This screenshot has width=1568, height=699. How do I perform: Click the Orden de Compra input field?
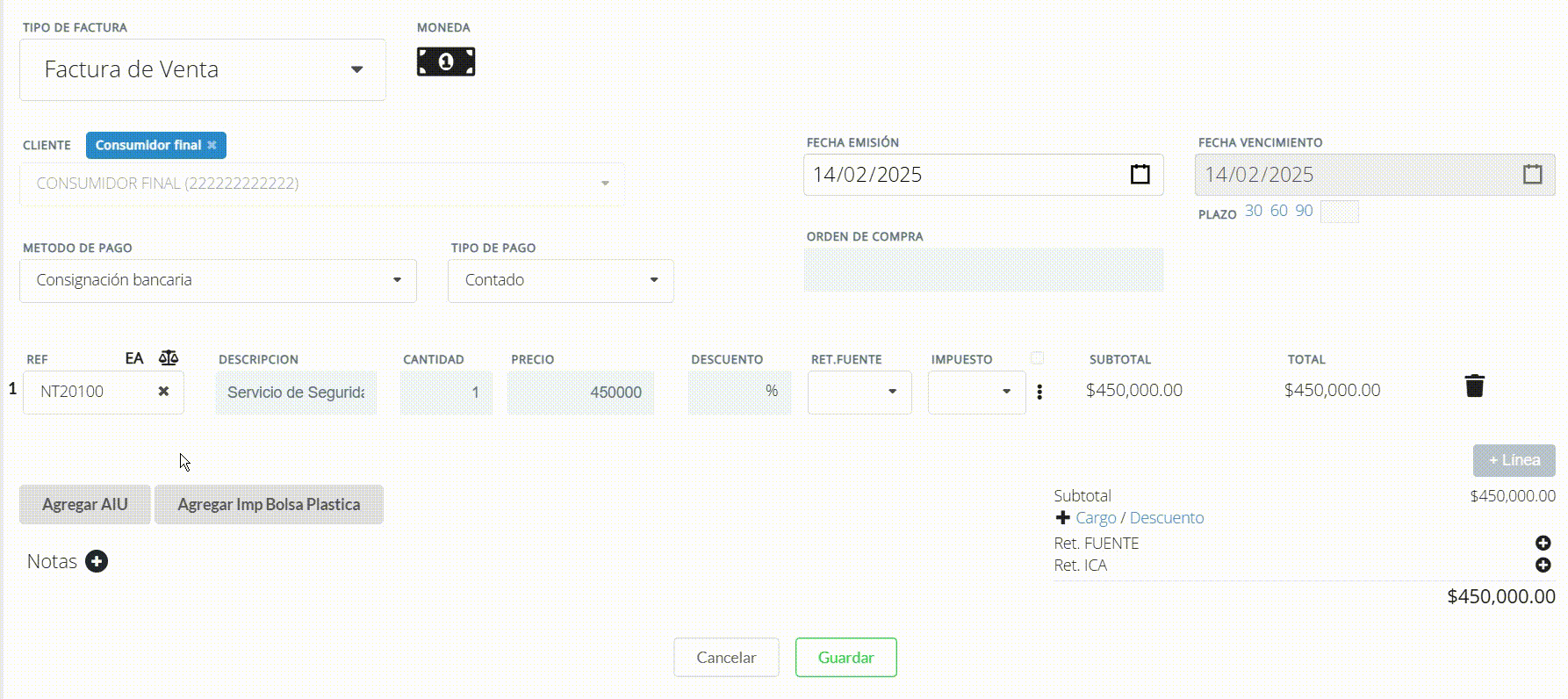pos(982,270)
